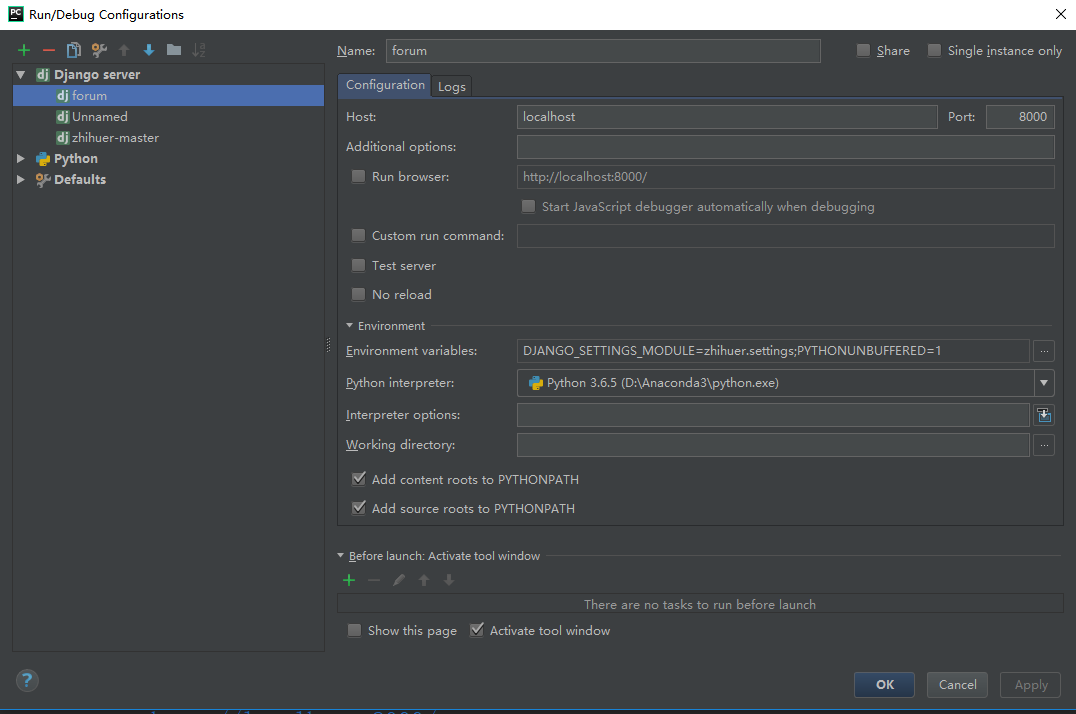Switch to the Configuration tab

(x=385, y=85)
